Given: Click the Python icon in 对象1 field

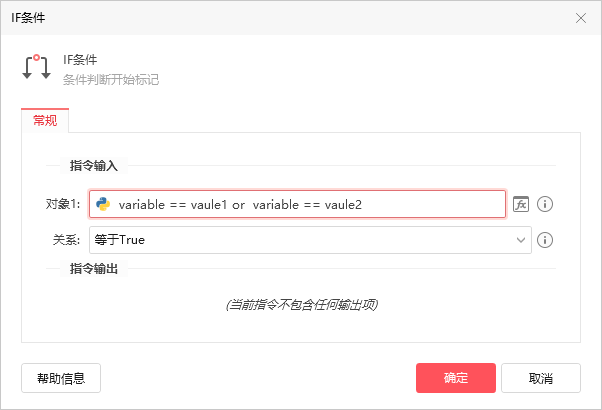Looking at the screenshot, I should point(102,204).
